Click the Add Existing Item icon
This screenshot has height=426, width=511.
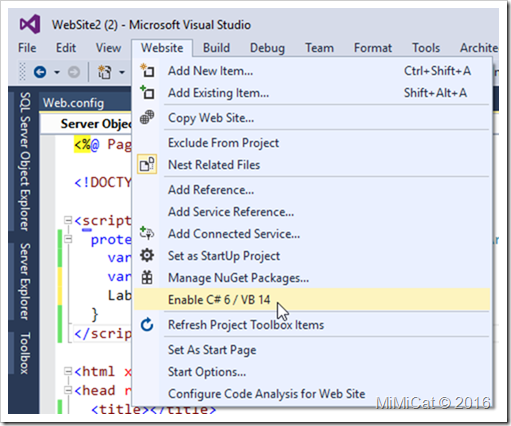pyautogui.click(x=147, y=92)
